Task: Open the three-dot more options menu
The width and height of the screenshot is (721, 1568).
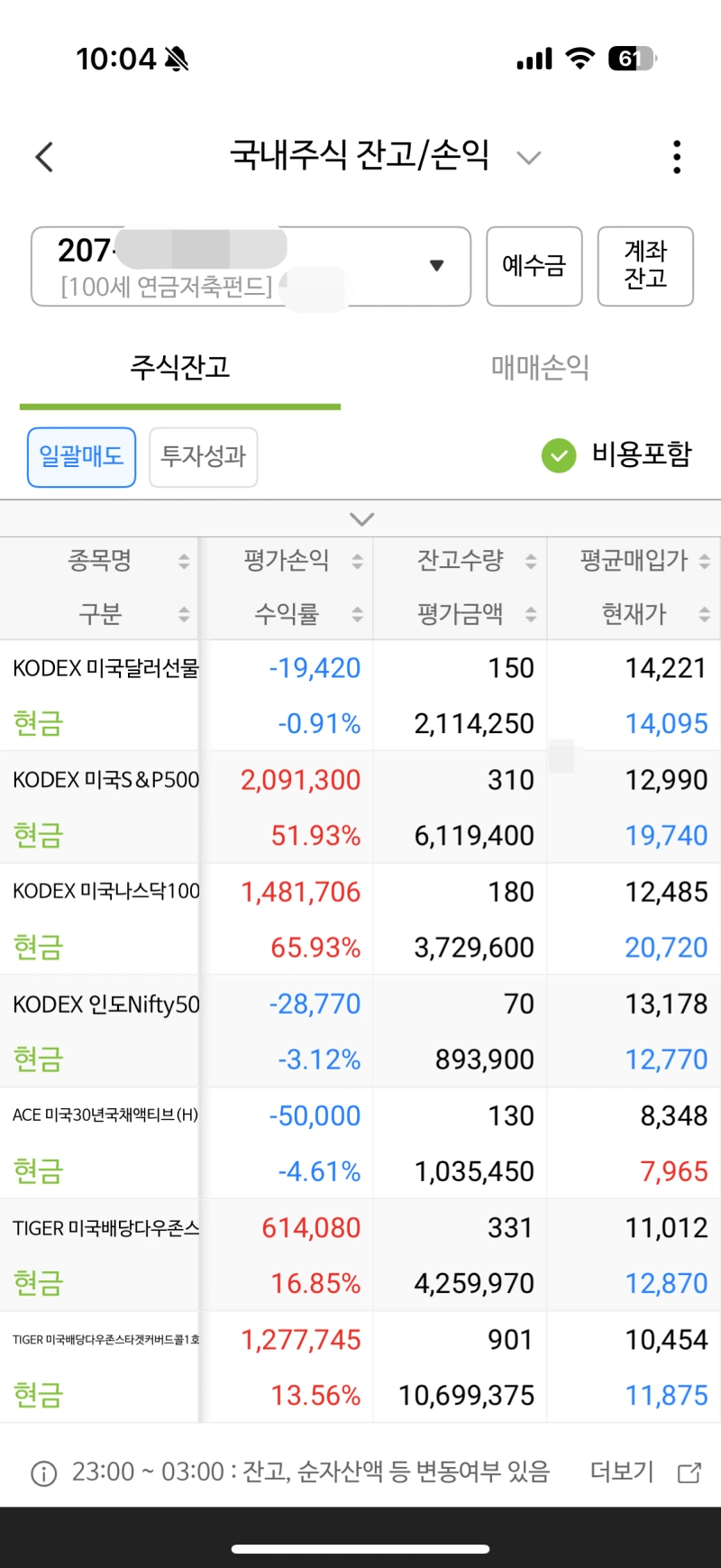Action: 677,157
